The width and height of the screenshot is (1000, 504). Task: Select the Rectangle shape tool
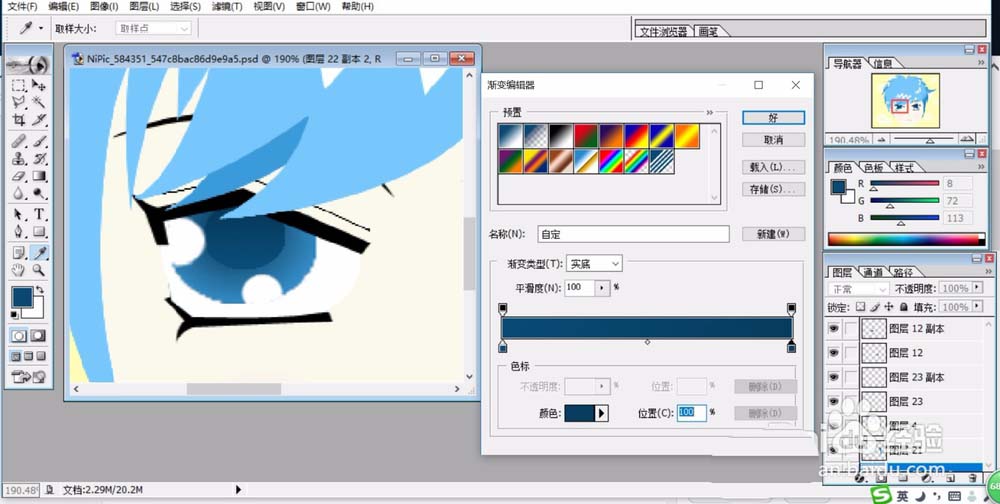39,232
